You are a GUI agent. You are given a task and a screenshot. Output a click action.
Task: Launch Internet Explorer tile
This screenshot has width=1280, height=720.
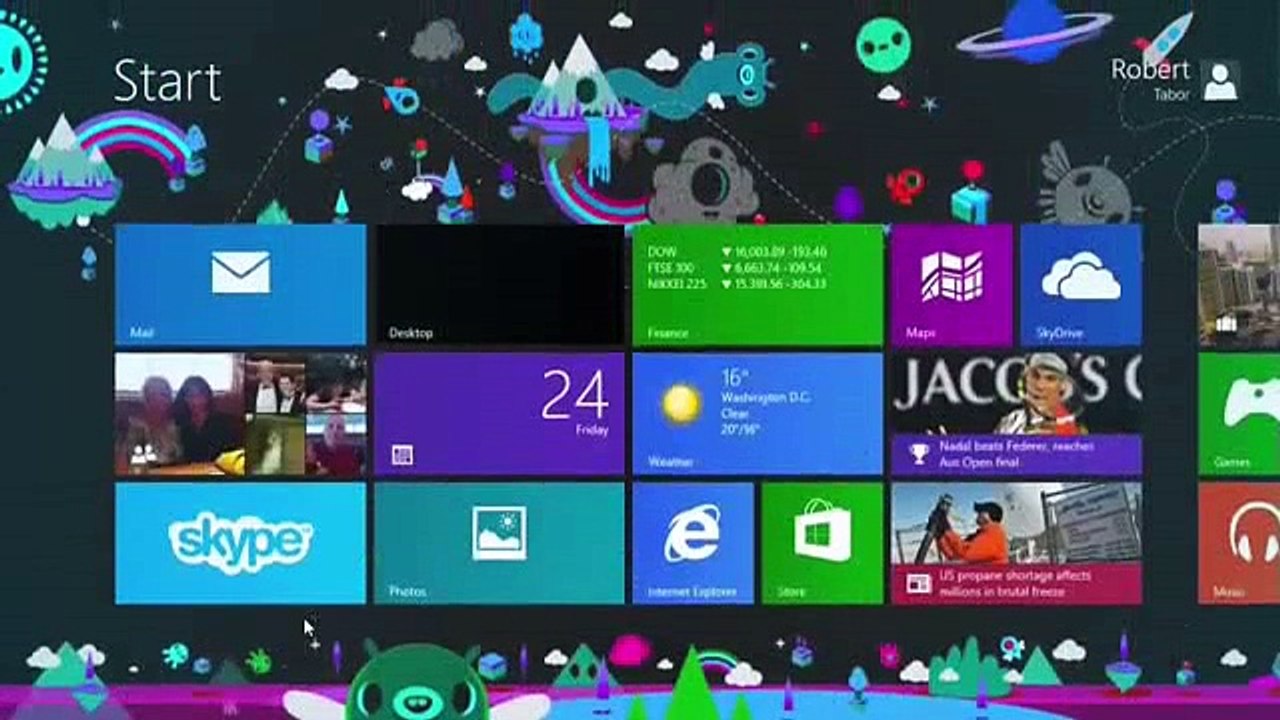[692, 543]
